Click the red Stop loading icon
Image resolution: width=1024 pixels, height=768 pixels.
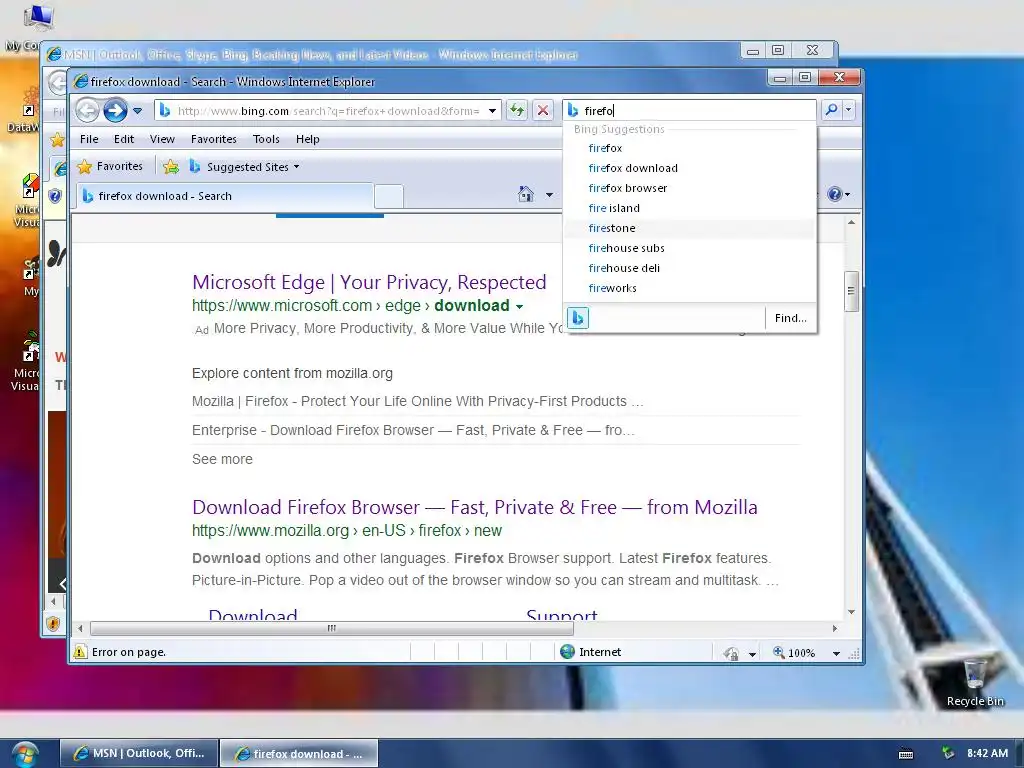(542, 110)
